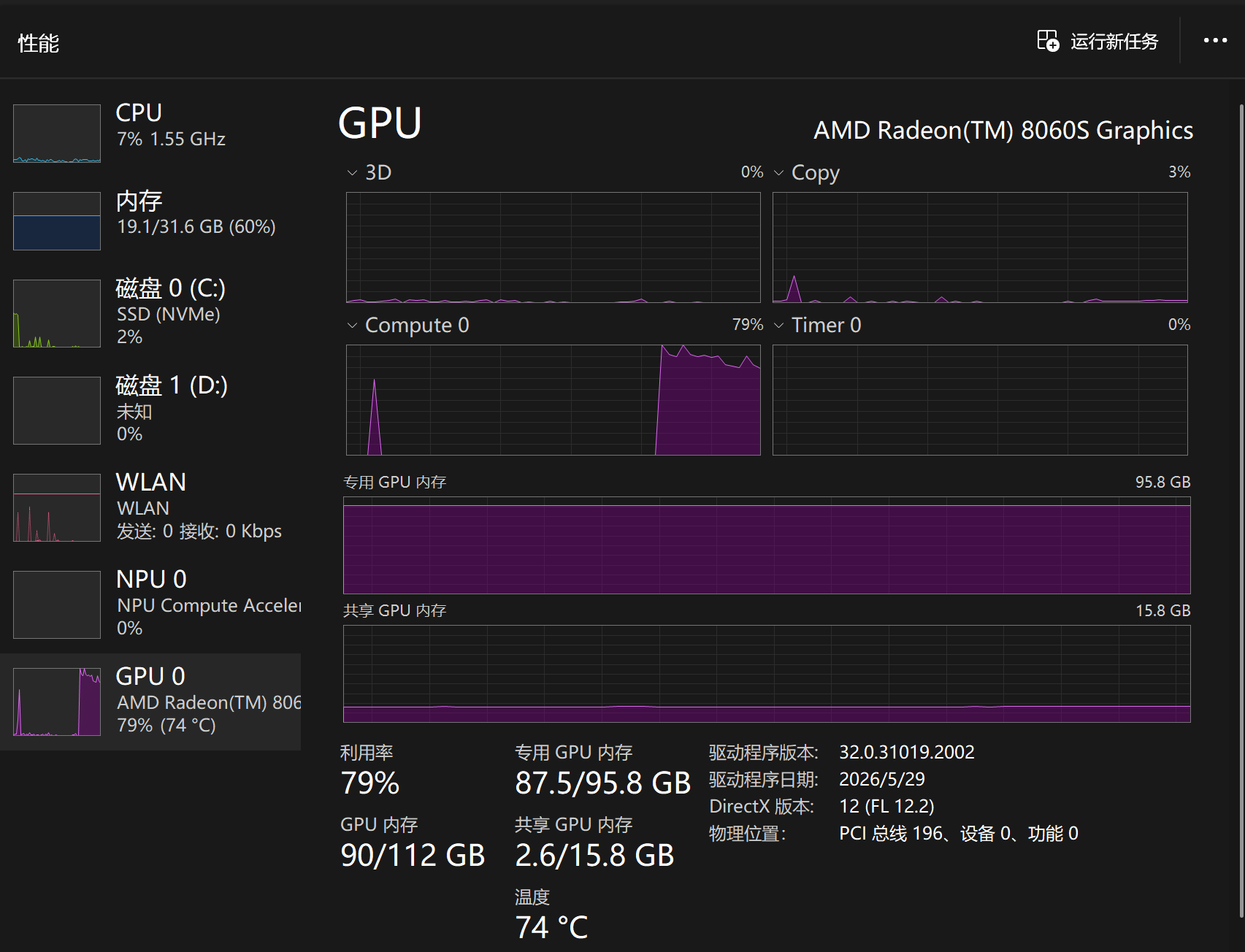Click the memory usage mini graph thumbnail

[x=57, y=221]
